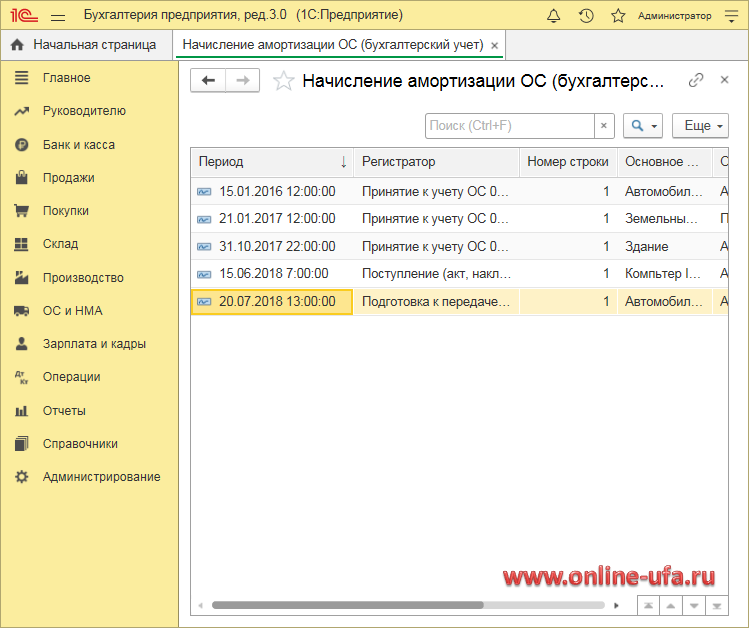The width and height of the screenshot is (749, 628).
Task: Open favorites star in title bar
Action: (x=618, y=15)
